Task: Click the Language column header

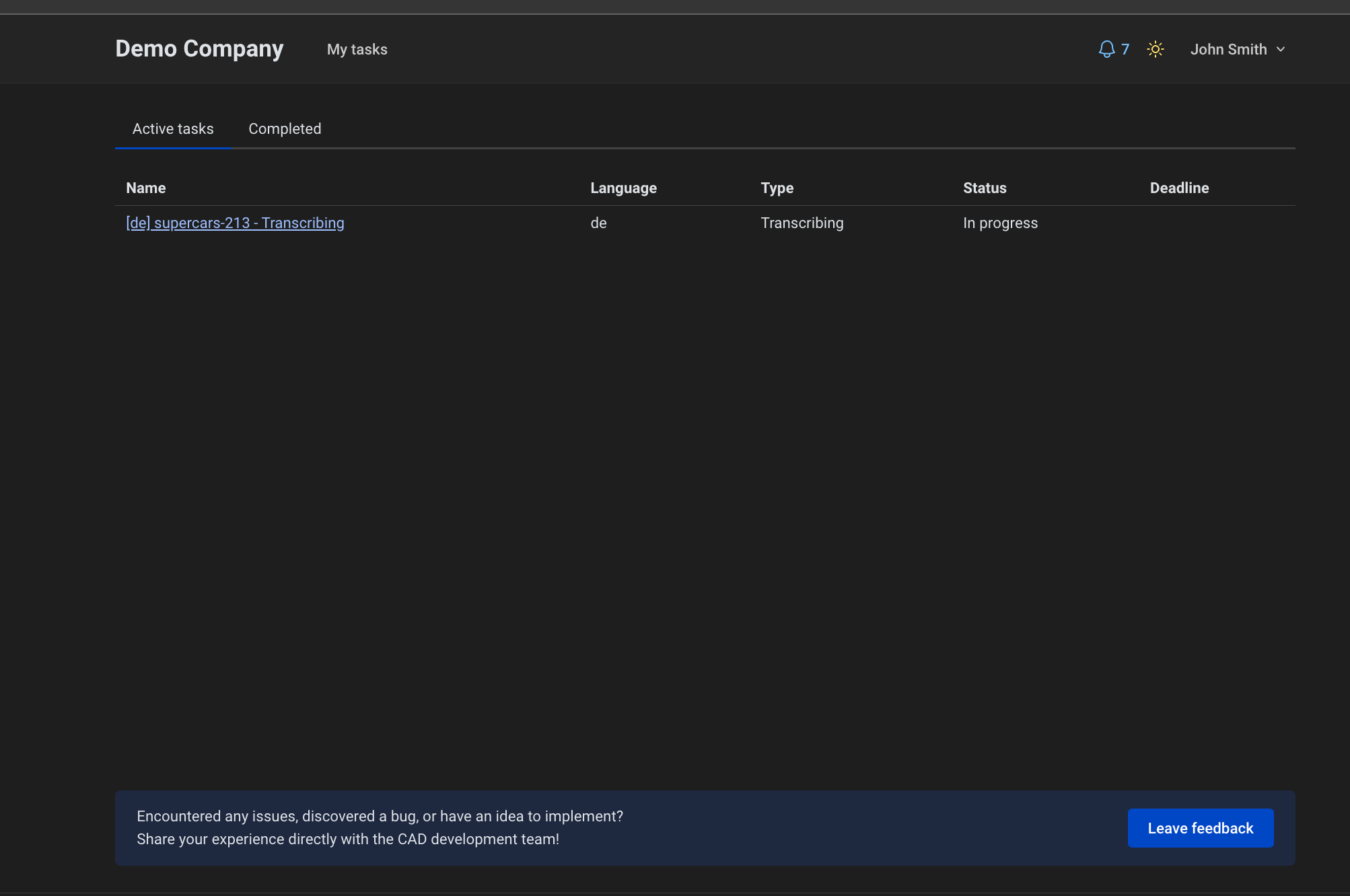Action: pyautogui.click(x=624, y=188)
